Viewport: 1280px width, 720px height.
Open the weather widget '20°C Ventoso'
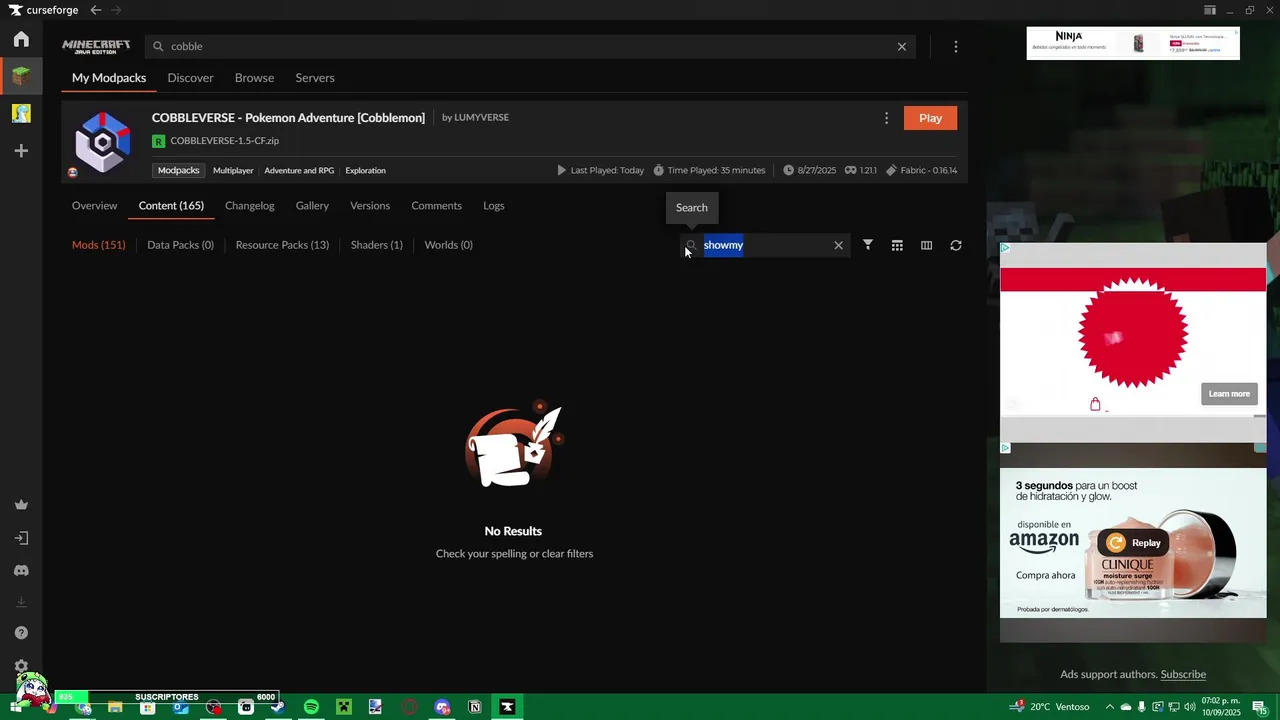pos(1050,707)
